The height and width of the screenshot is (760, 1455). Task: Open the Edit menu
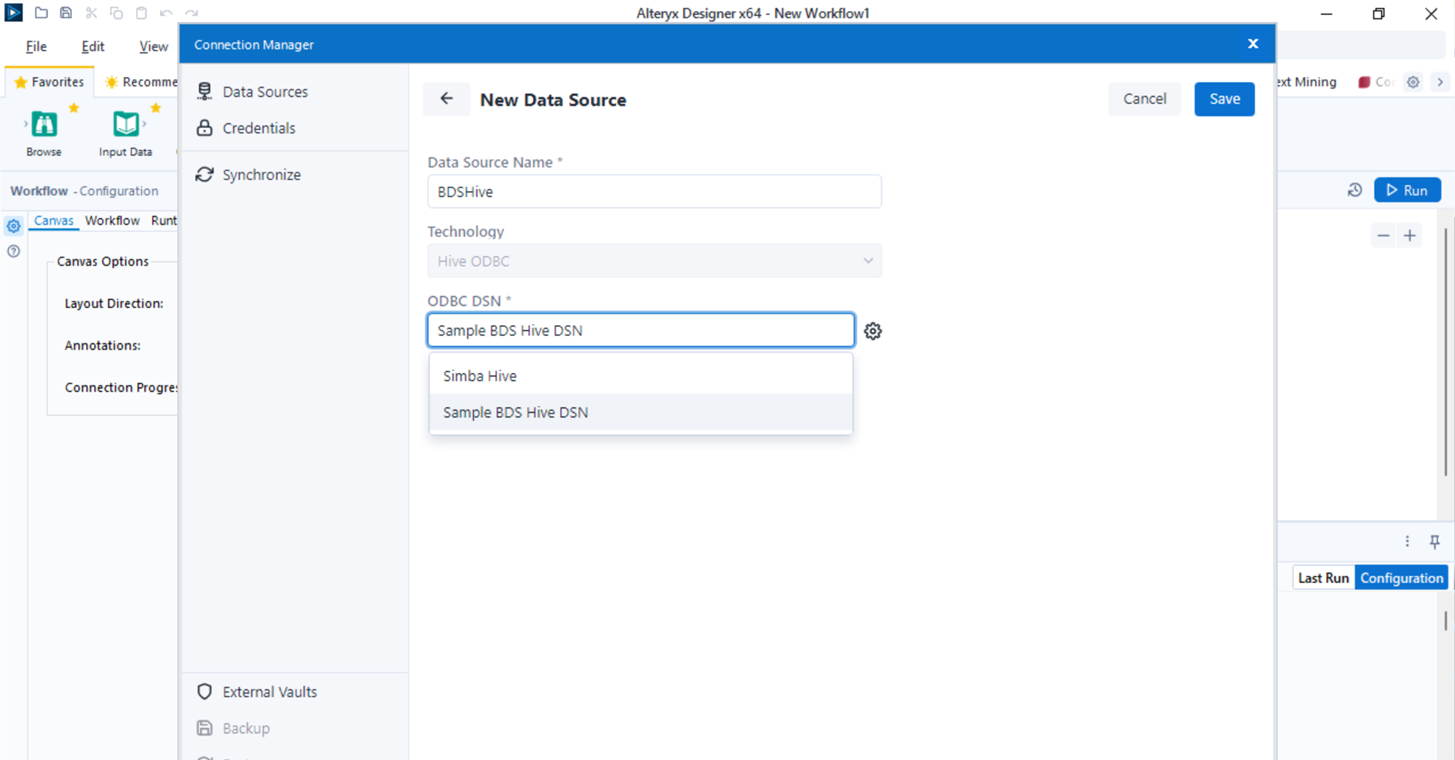point(93,46)
